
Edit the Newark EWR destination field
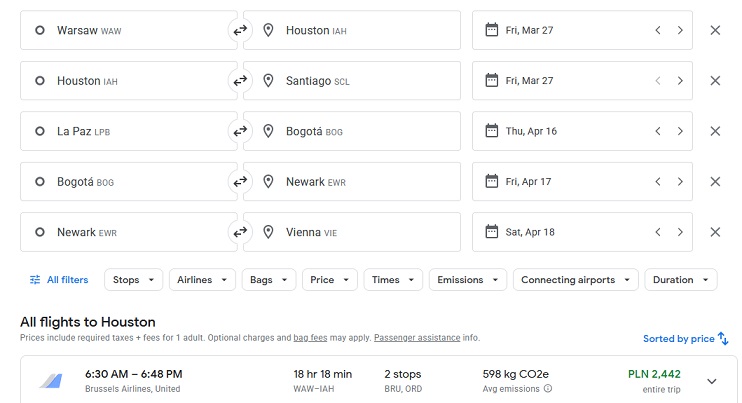[x=352, y=182]
